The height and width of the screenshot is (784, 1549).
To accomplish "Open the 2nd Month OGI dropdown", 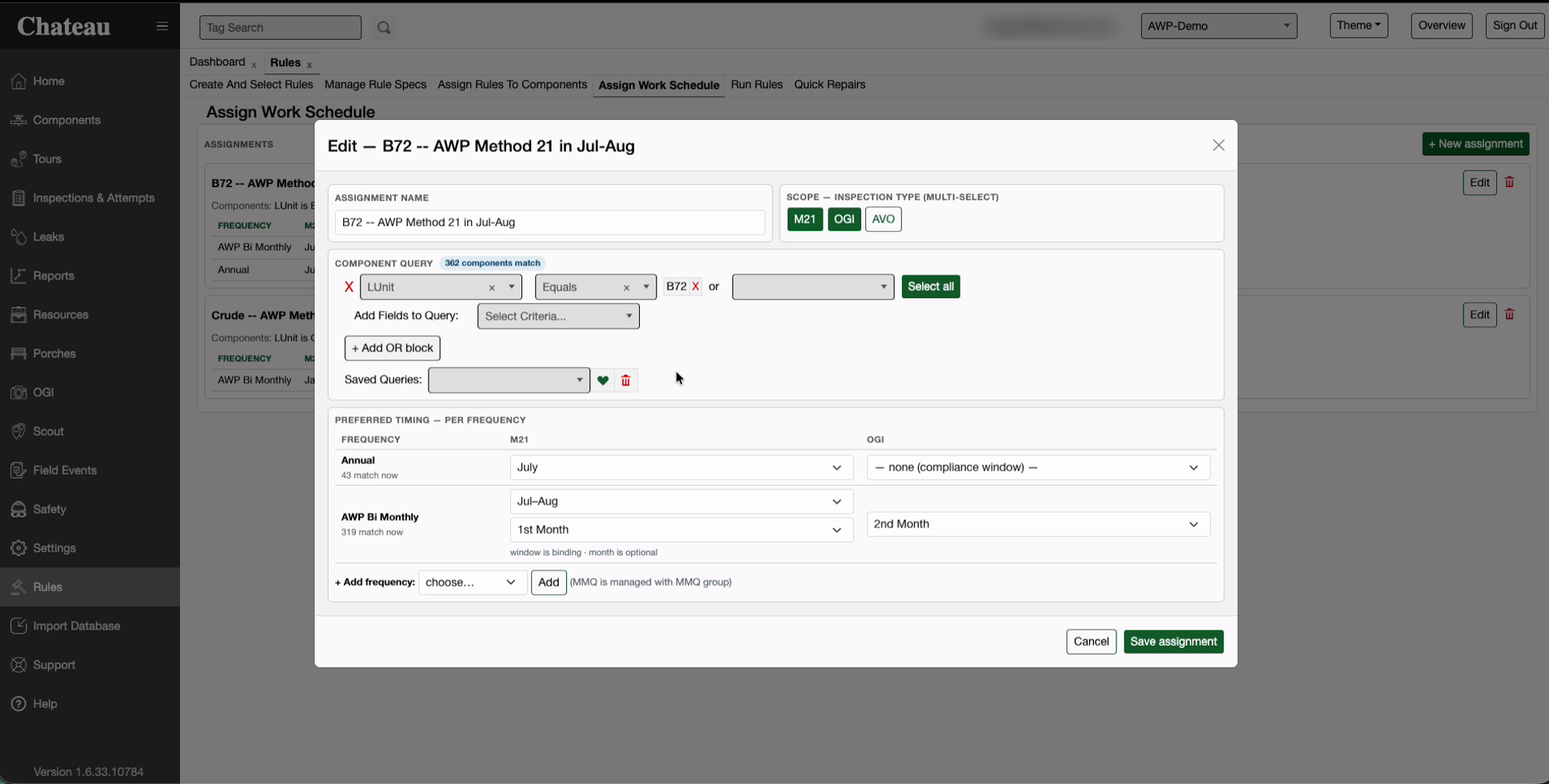I will 1038,524.
